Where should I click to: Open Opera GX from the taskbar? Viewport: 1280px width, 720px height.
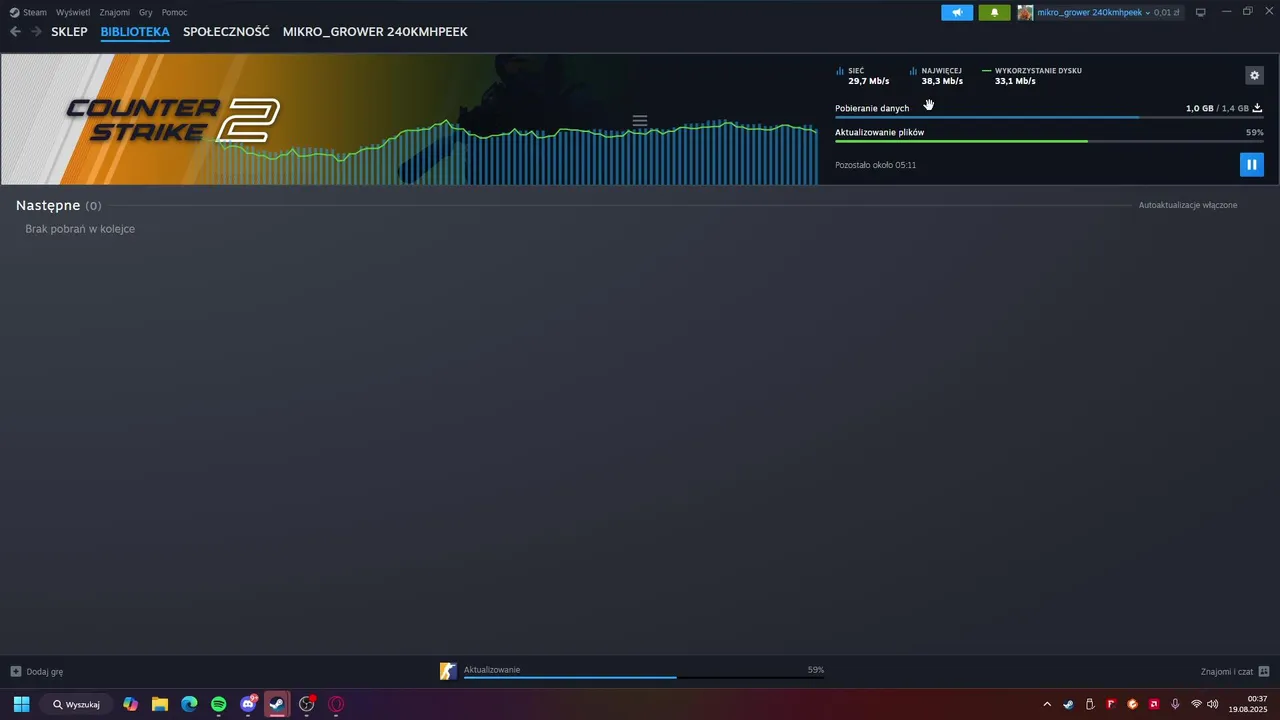(x=336, y=704)
